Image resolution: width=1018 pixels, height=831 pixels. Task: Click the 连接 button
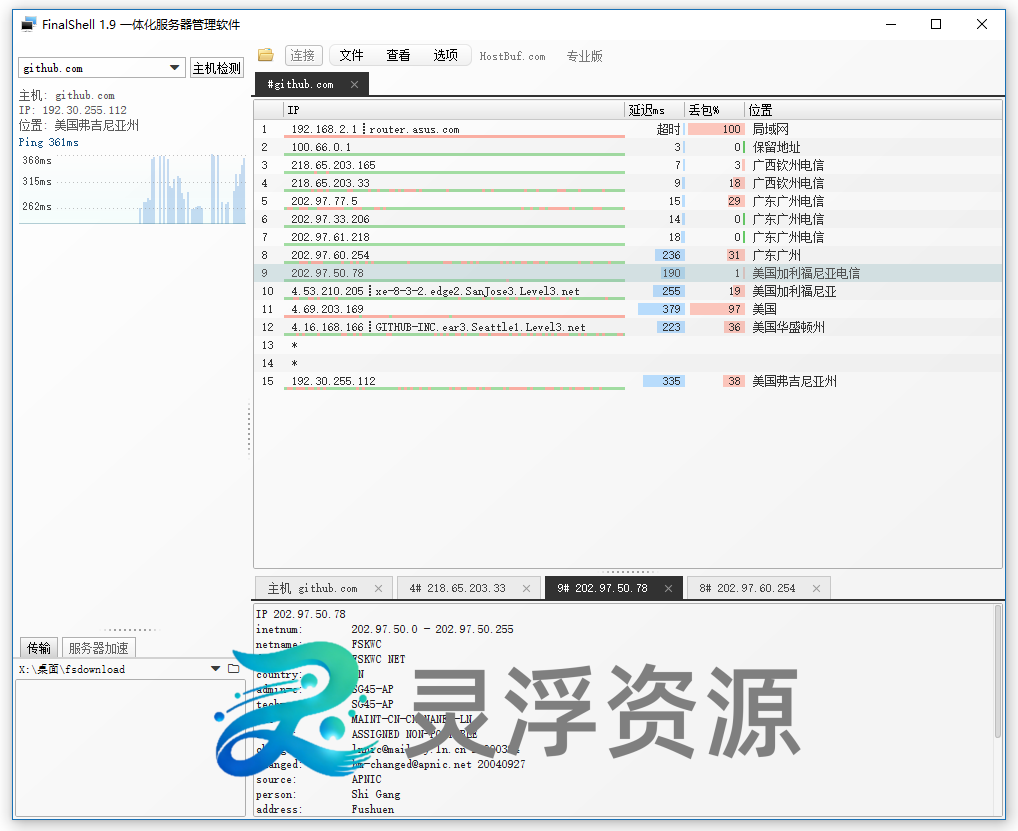coord(303,56)
